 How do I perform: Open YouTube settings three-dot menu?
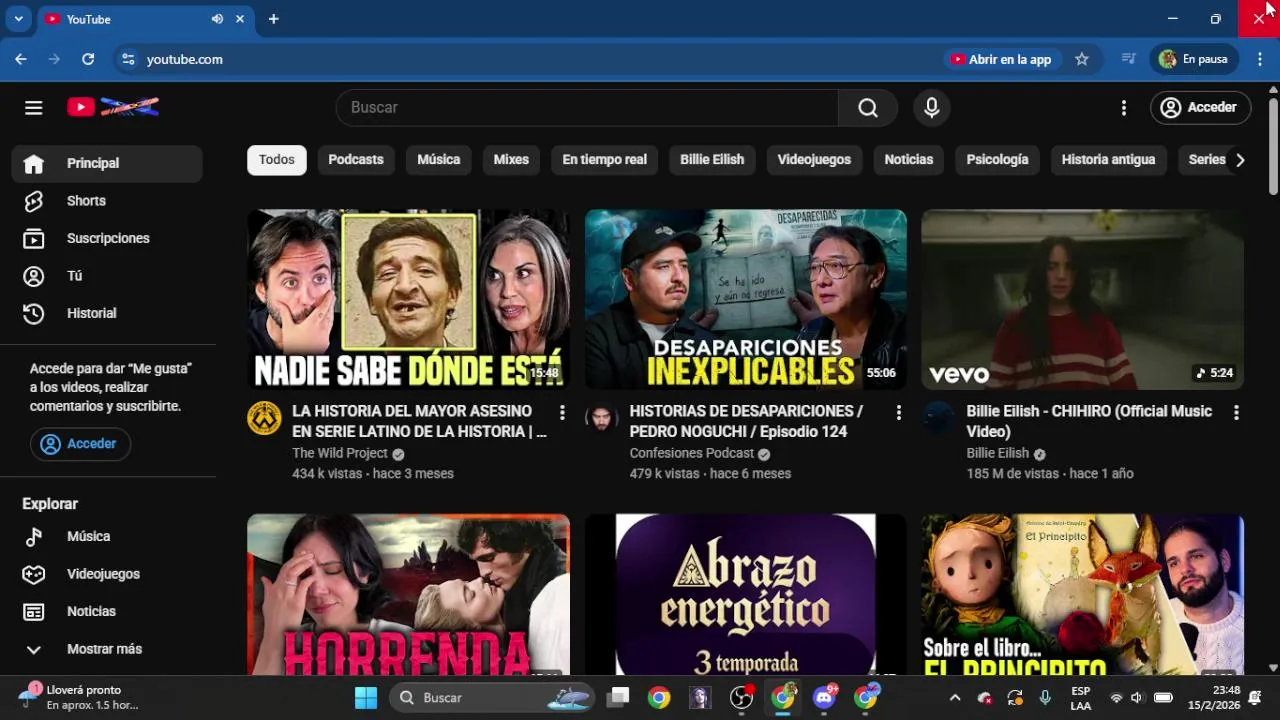coord(1124,108)
